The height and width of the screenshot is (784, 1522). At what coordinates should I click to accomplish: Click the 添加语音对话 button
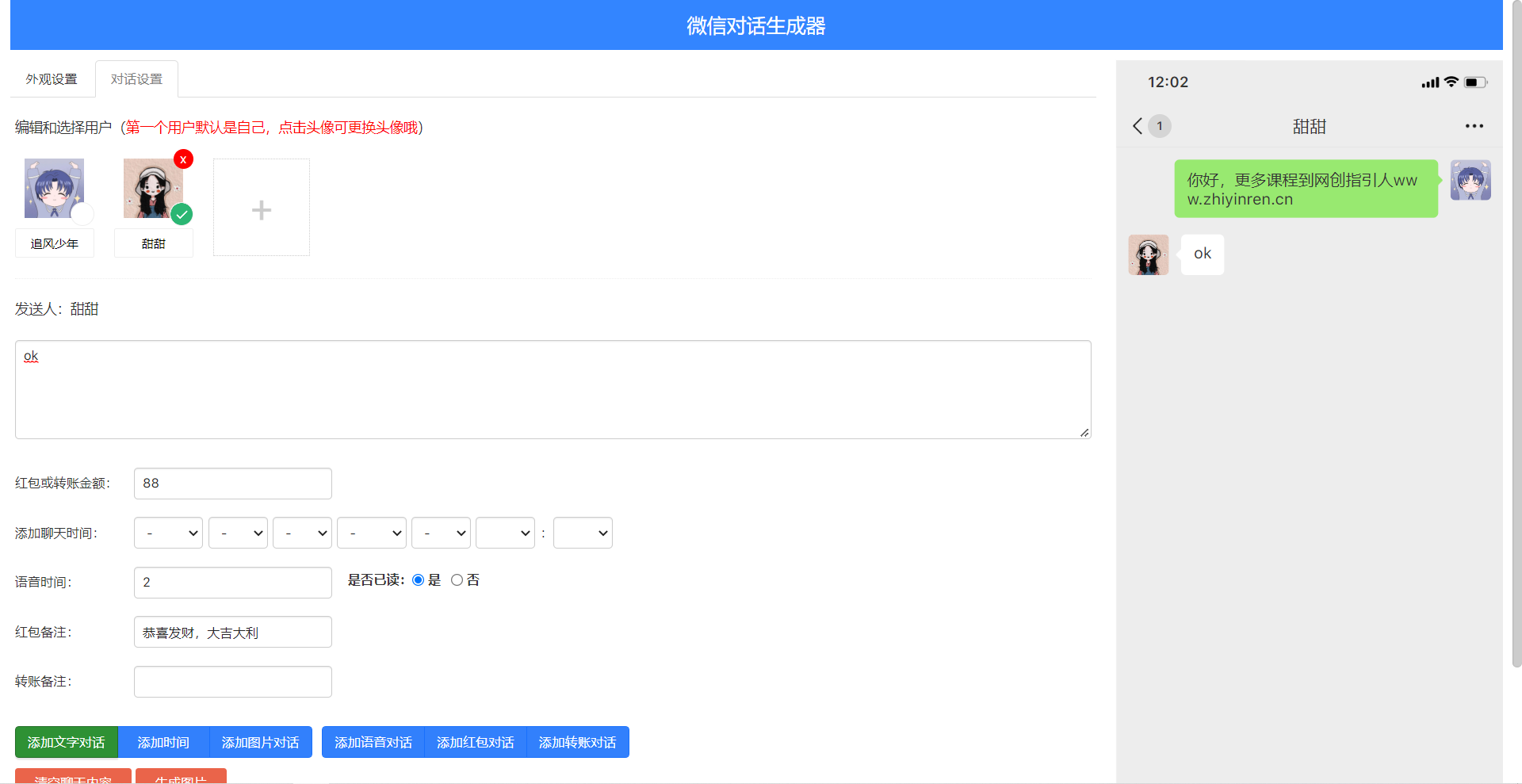click(373, 742)
